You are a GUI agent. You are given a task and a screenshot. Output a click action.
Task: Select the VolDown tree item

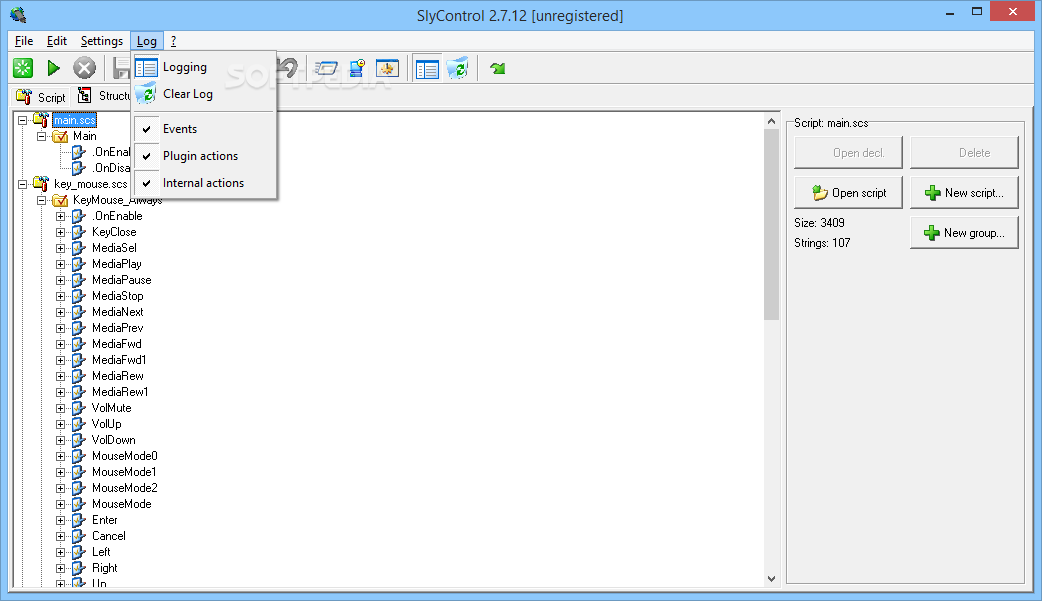click(x=114, y=440)
